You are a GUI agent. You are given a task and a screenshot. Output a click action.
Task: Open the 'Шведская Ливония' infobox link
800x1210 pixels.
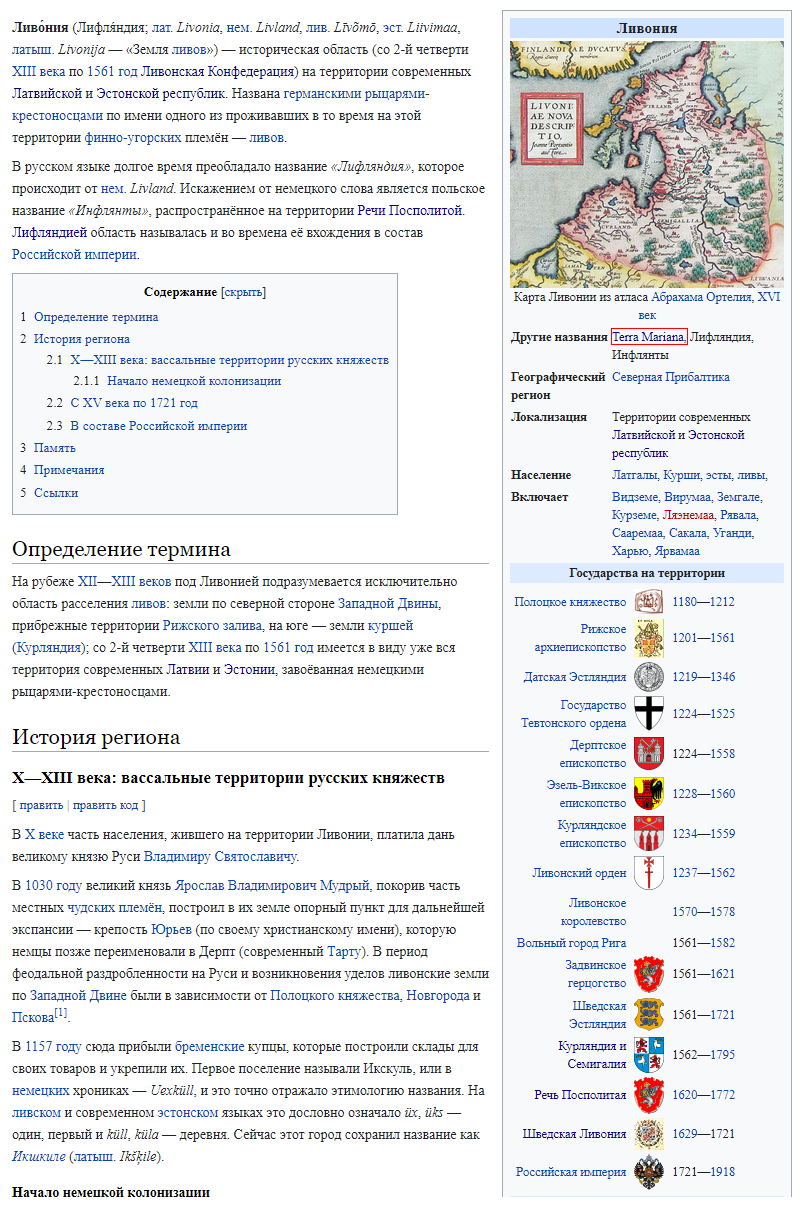[575, 1134]
